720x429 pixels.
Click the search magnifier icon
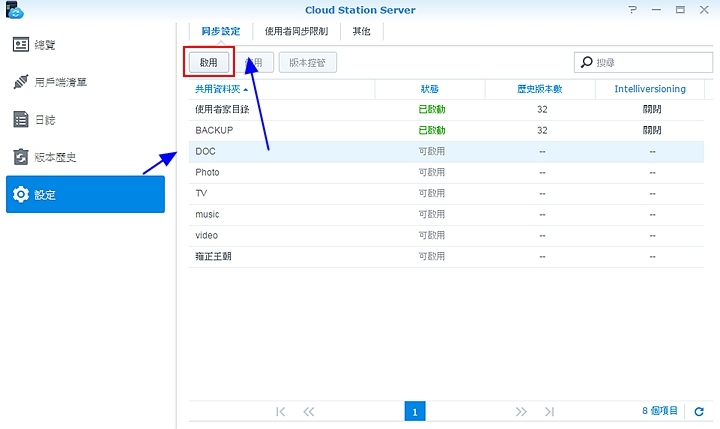[x=586, y=62]
